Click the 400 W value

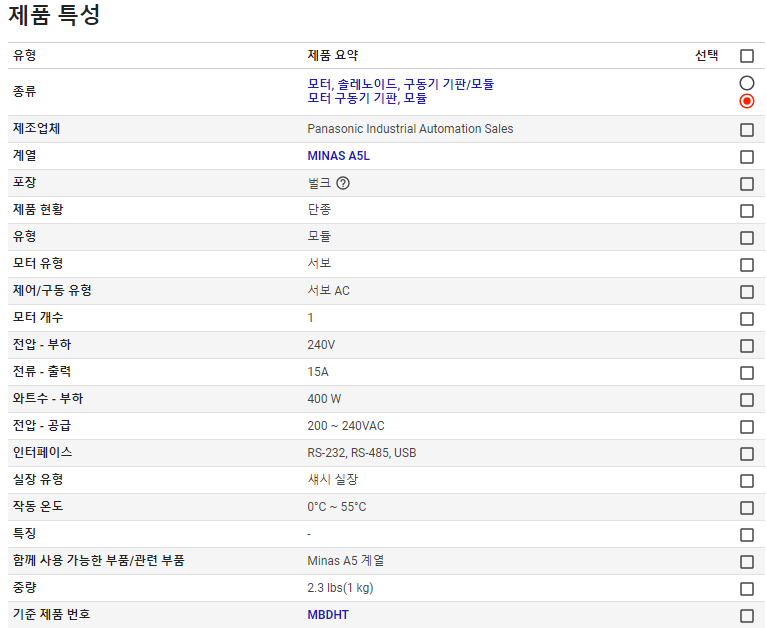pos(324,399)
